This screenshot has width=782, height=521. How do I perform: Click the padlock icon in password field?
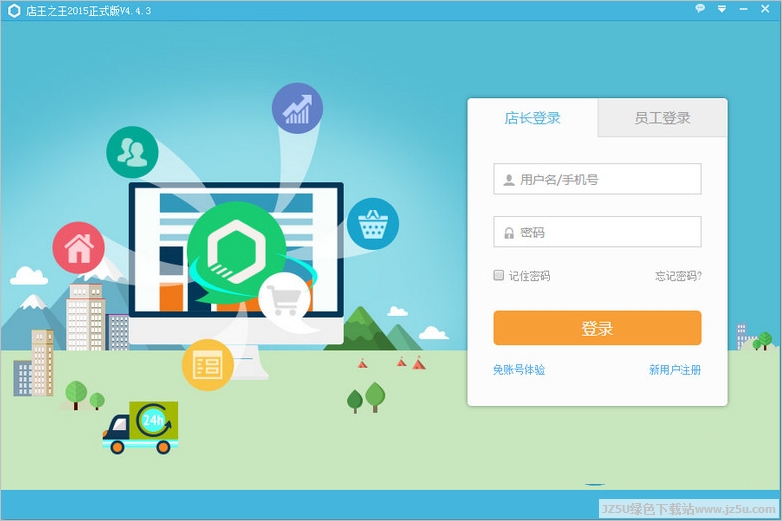point(509,233)
